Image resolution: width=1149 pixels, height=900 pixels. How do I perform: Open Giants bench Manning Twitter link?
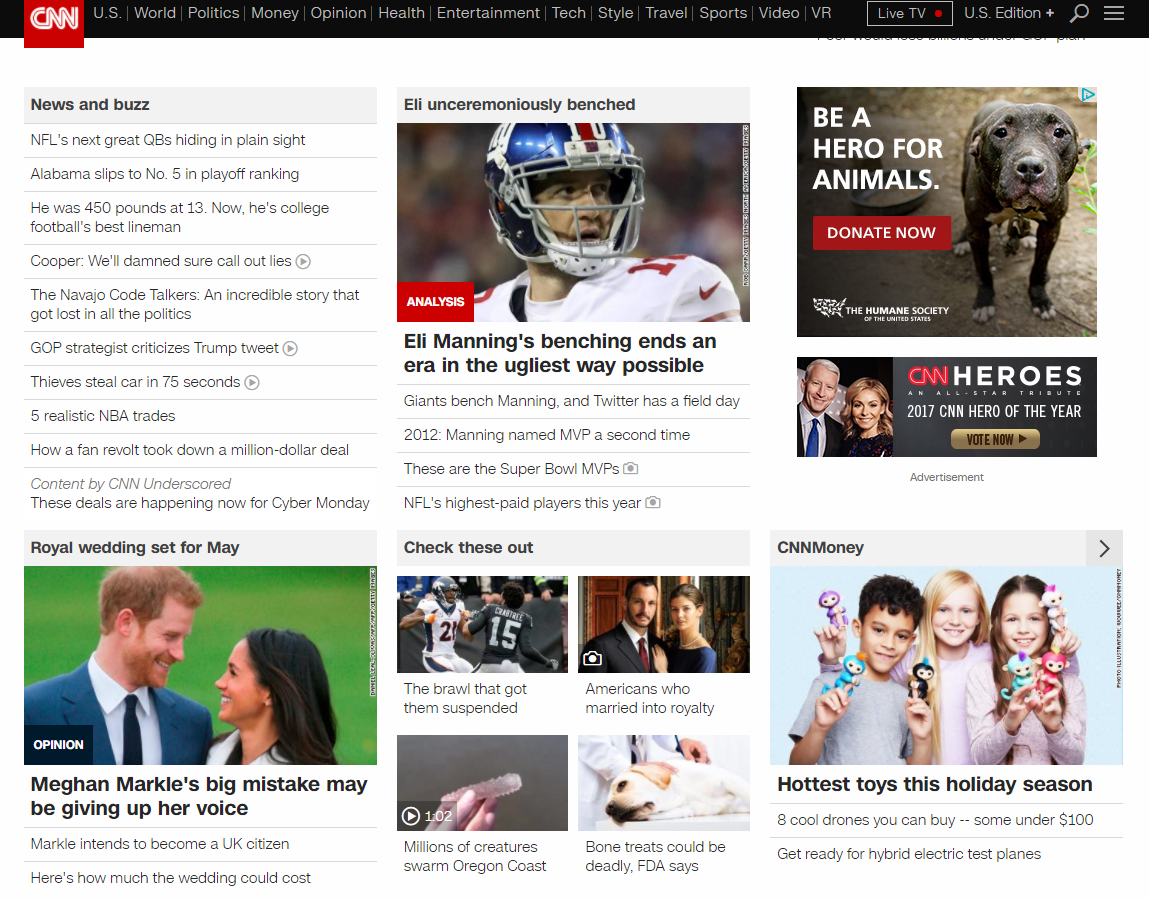[x=572, y=401]
